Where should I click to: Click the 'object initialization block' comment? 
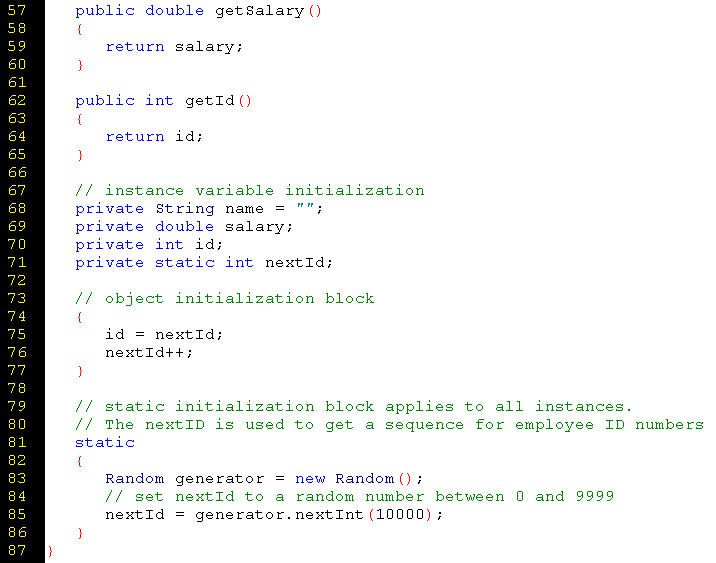click(225, 298)
